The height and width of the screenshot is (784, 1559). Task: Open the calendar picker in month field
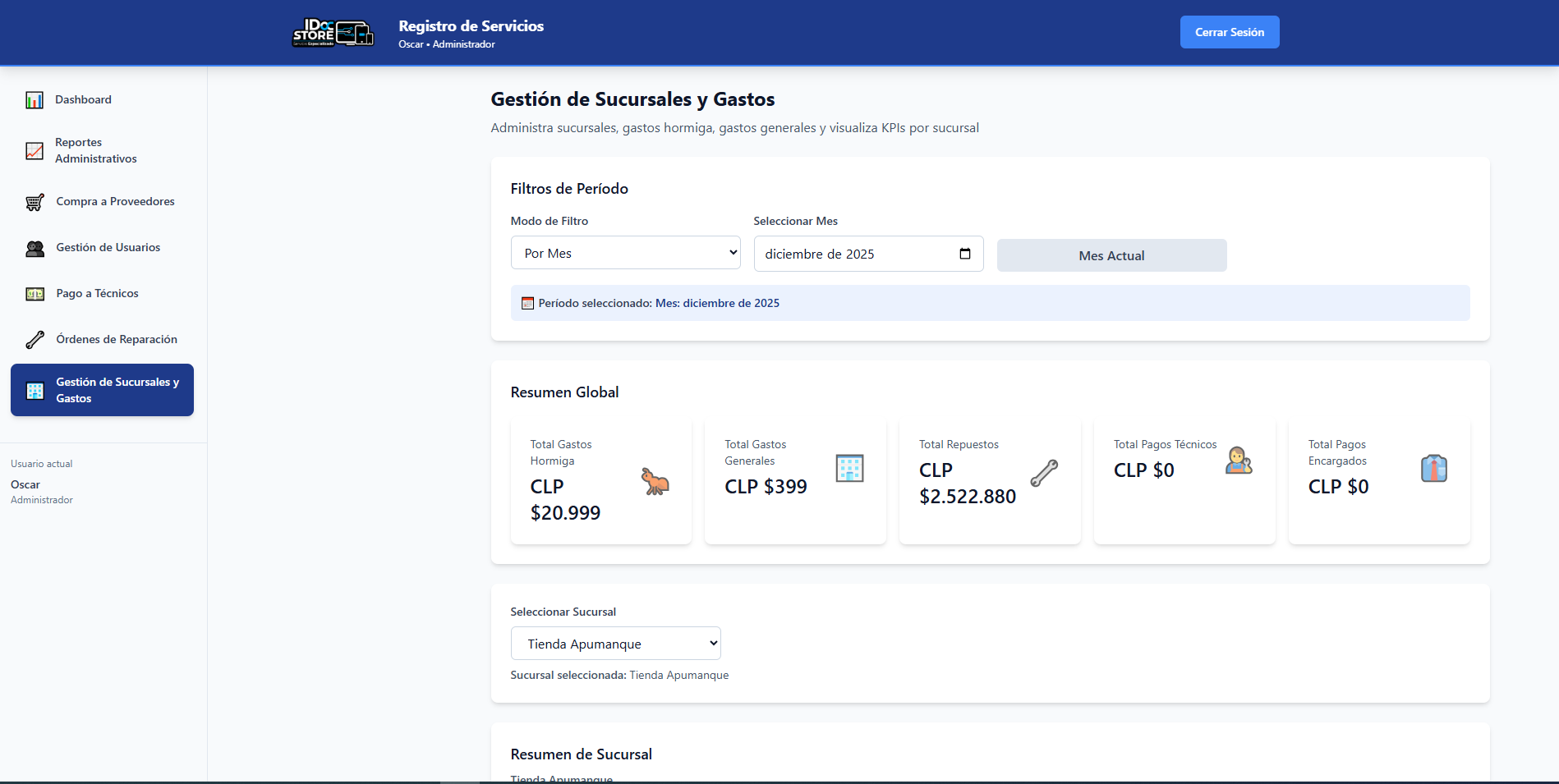[965, 254]
